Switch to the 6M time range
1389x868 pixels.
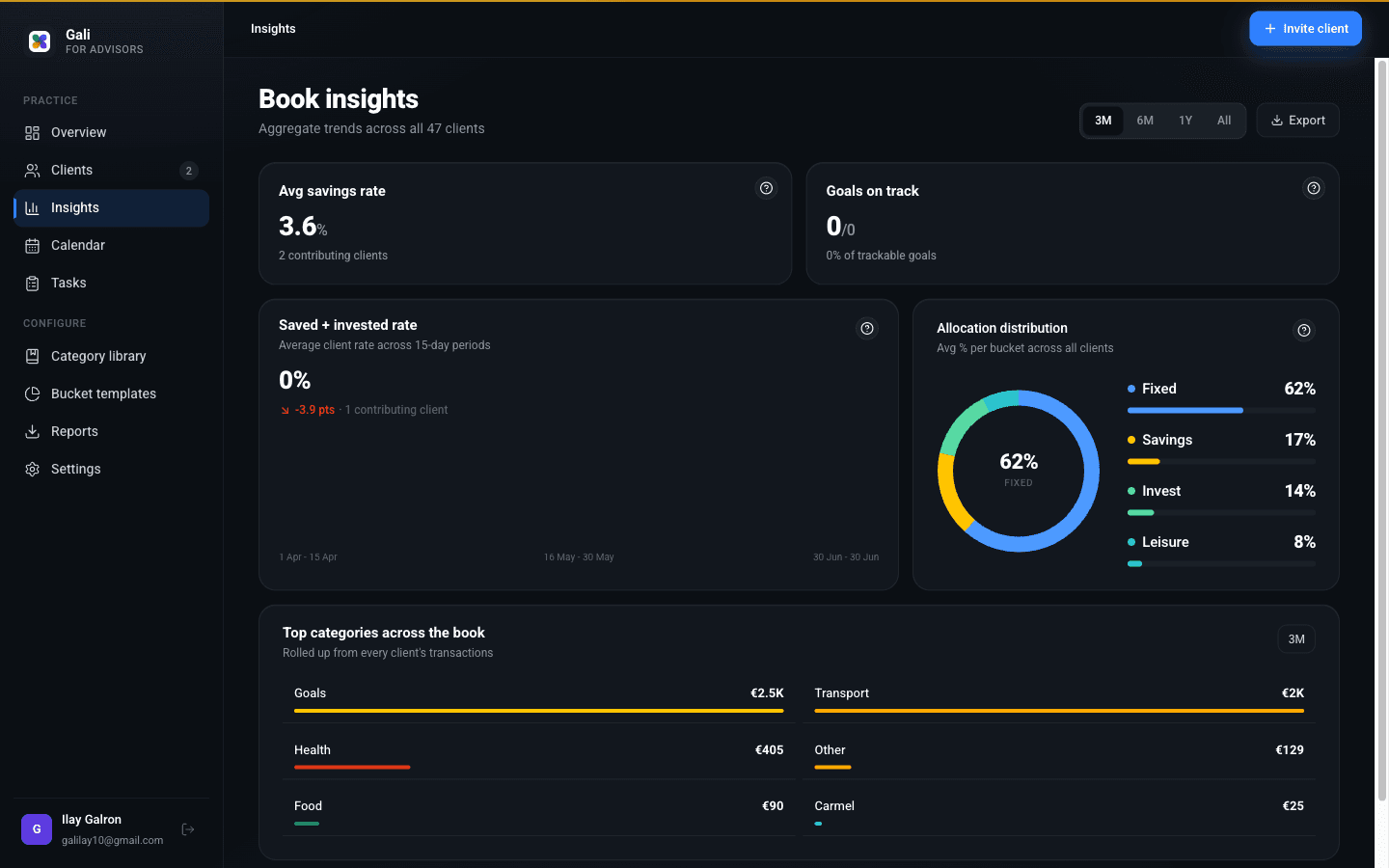1145,121
